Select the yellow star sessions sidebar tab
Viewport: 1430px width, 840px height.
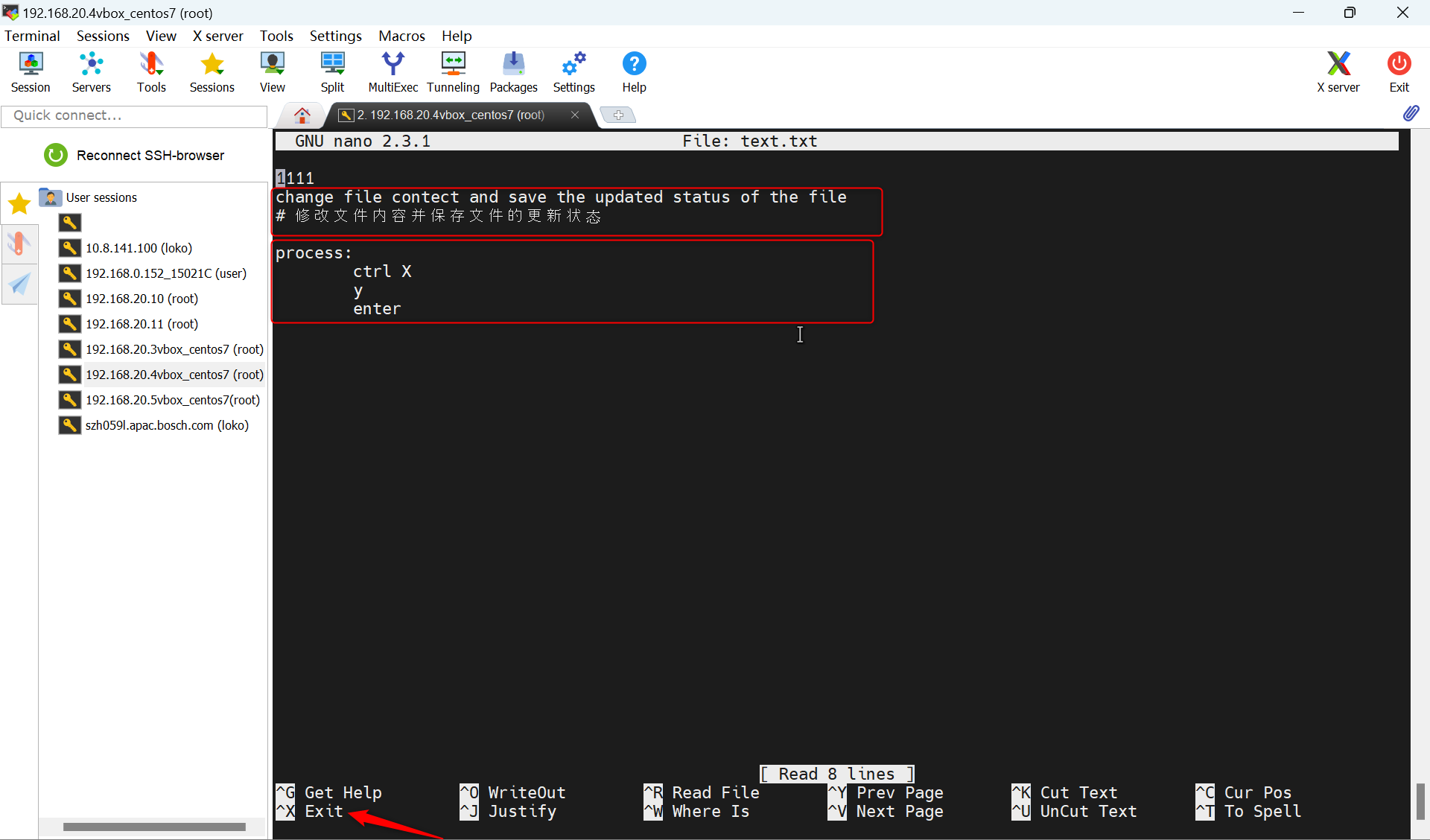pos(19,203)
